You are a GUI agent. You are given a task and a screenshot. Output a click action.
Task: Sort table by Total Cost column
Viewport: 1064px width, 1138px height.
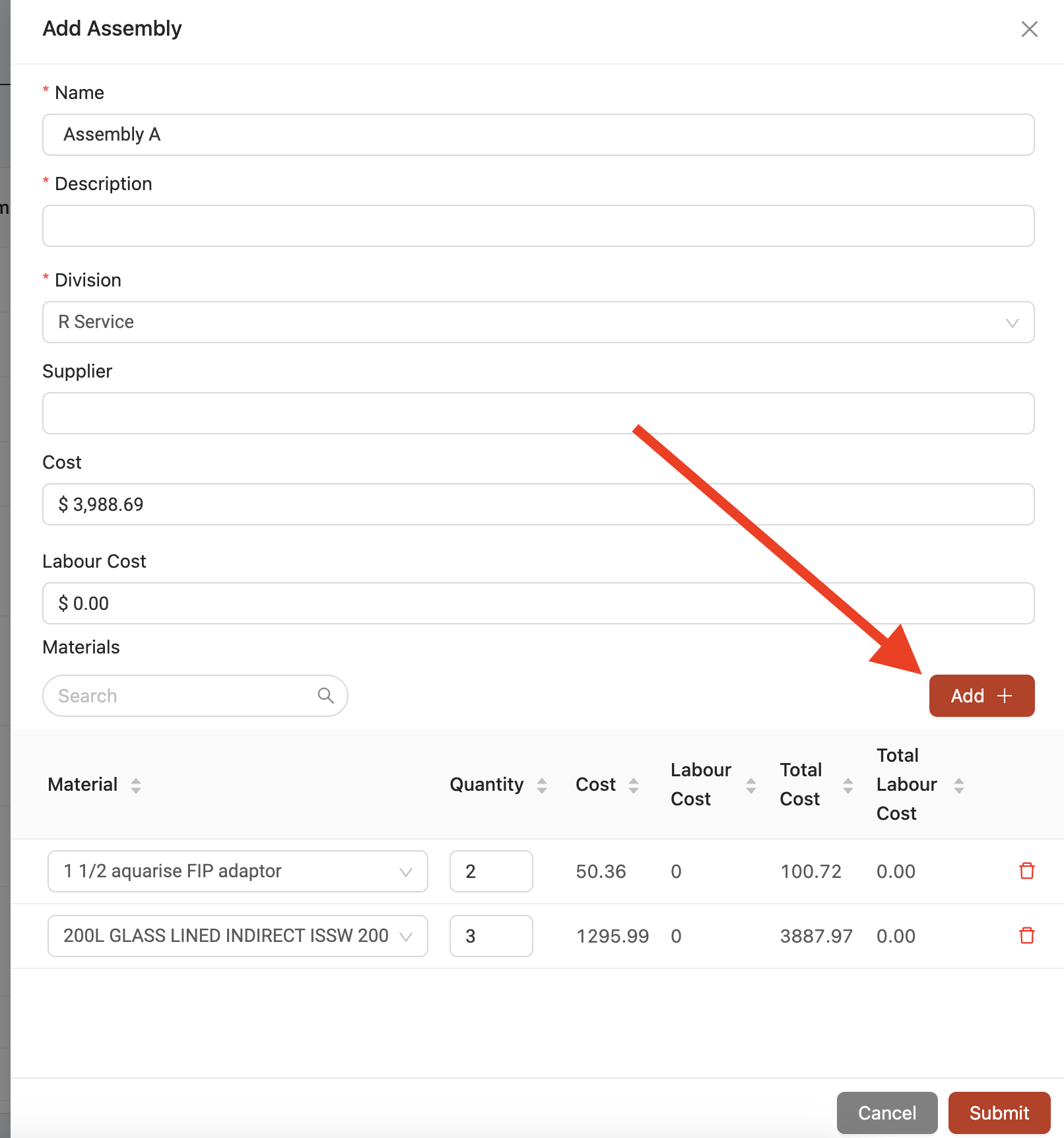pos(848,785)
